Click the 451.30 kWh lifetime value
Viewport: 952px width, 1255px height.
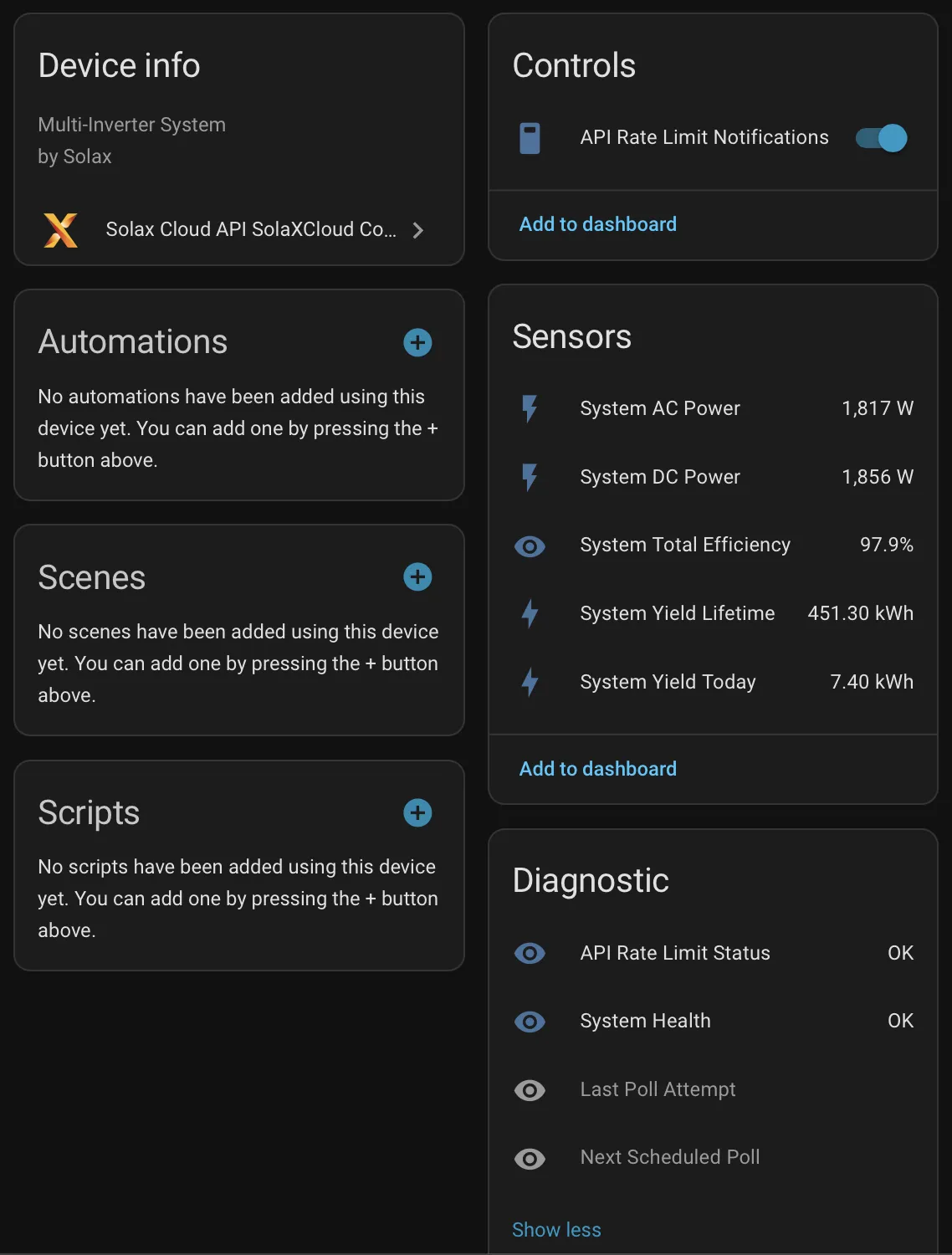(x=861, y=614)
